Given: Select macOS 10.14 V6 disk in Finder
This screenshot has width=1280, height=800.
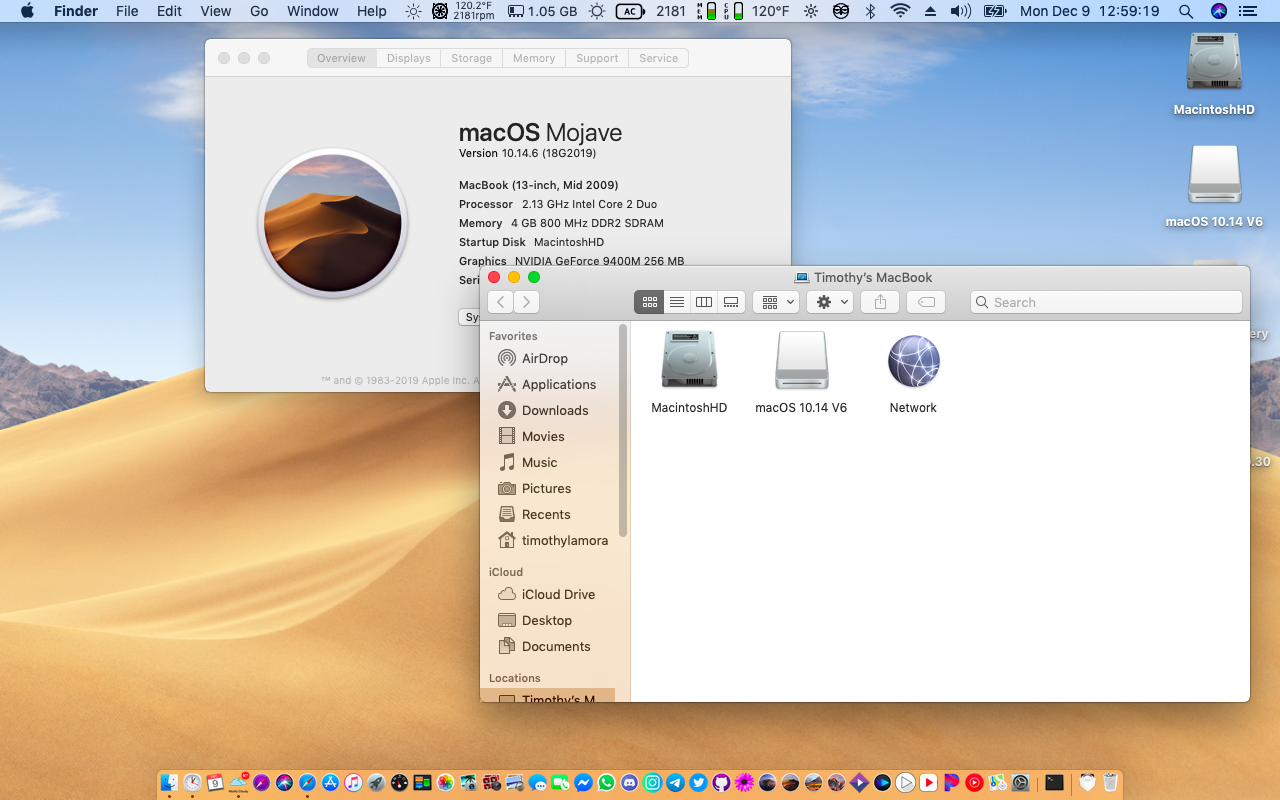Looking at the screenshot, I should tap(801, 372).
